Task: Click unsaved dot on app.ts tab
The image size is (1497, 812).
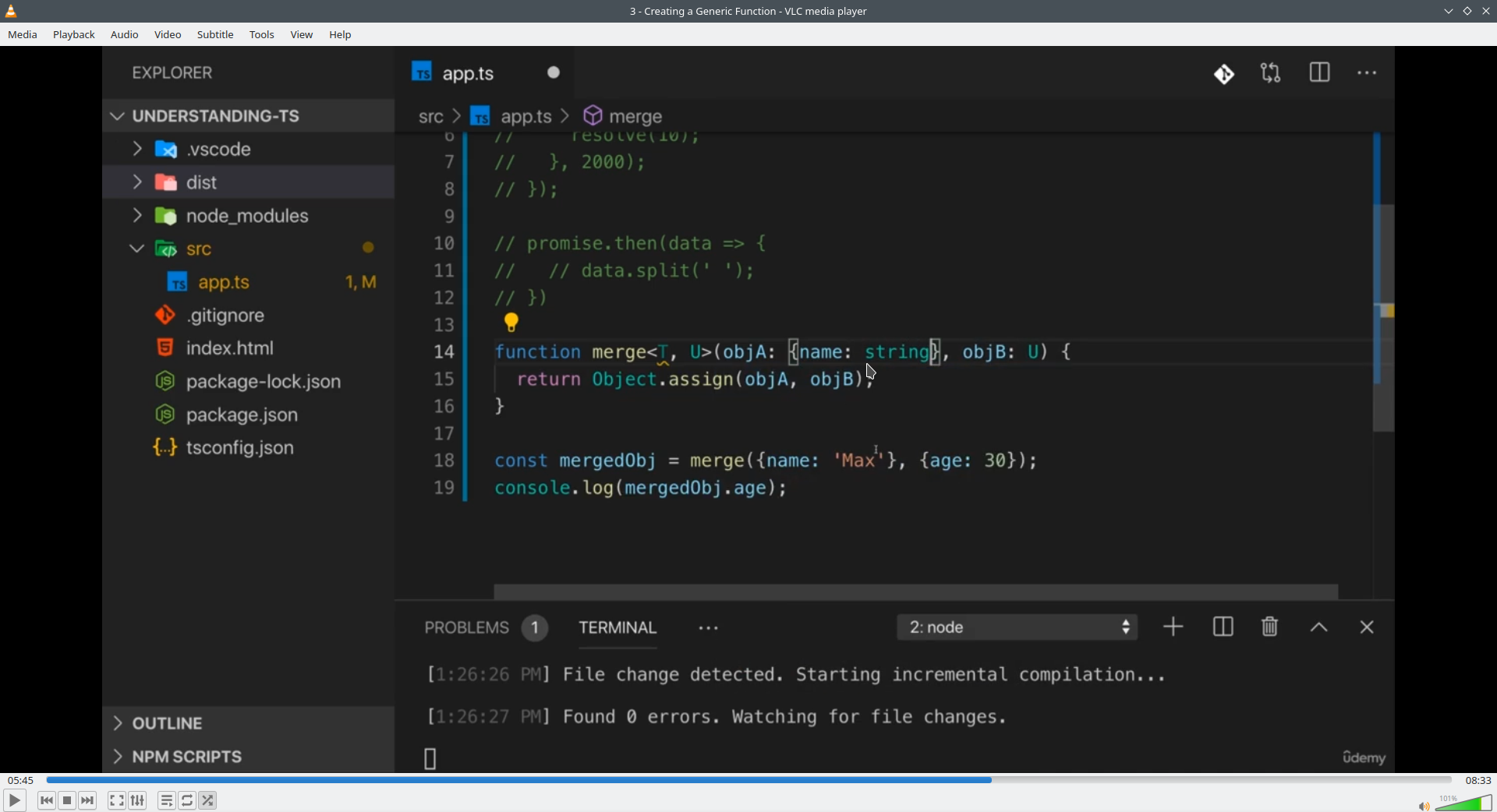Action: pos(554,72)
